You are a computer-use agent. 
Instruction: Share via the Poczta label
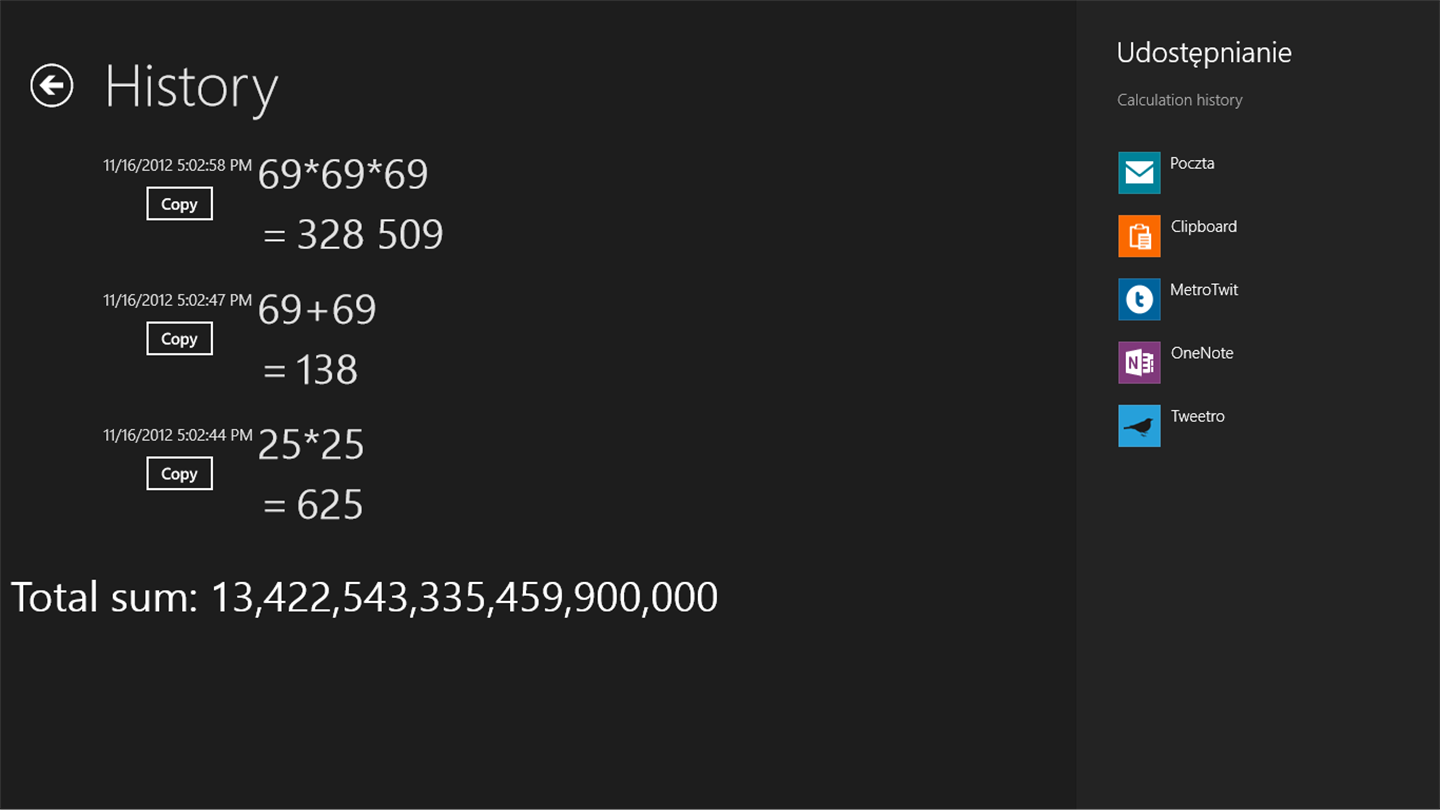pos(1192,163)
